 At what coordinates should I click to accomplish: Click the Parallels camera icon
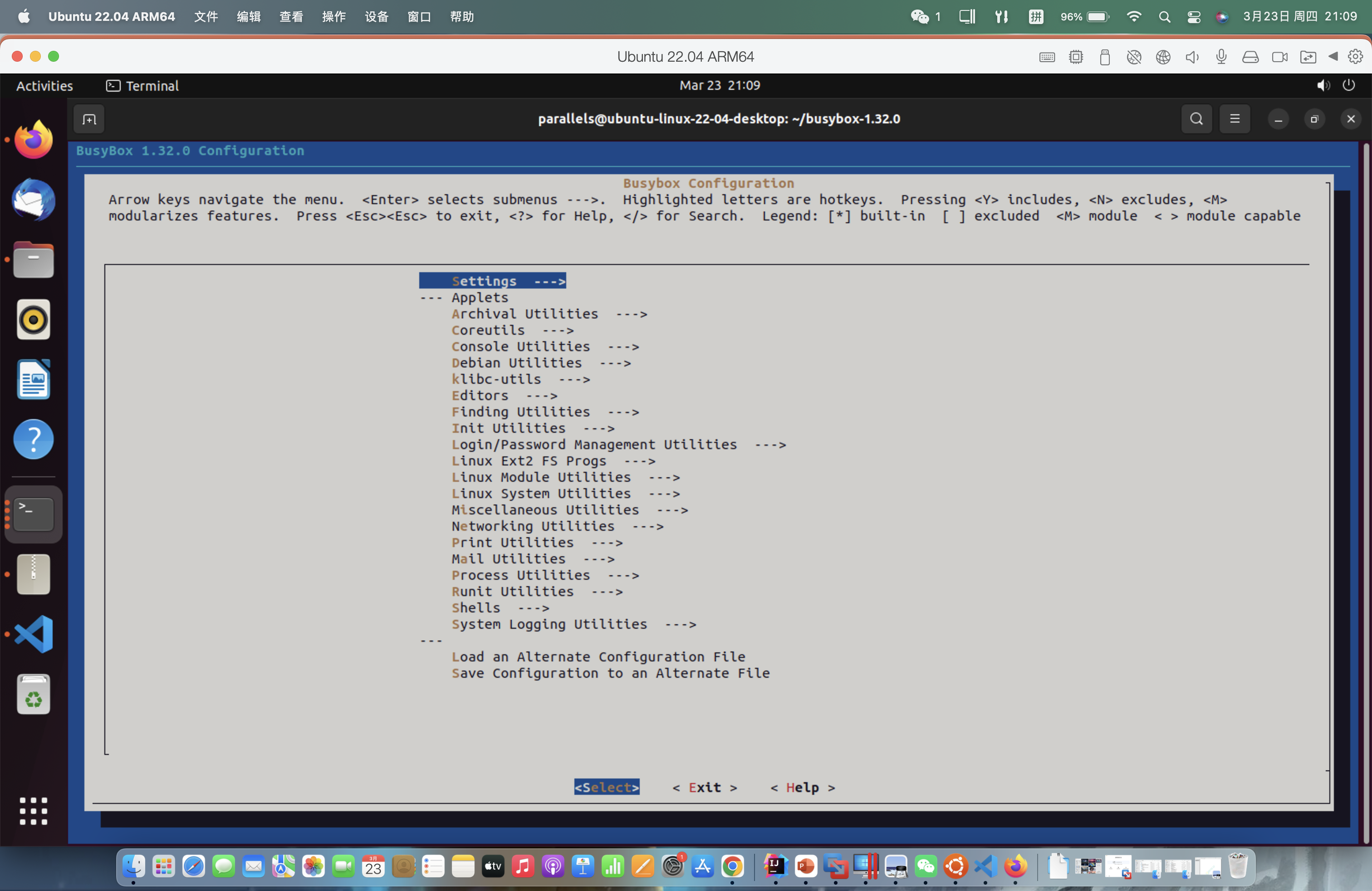(1279, 56)
